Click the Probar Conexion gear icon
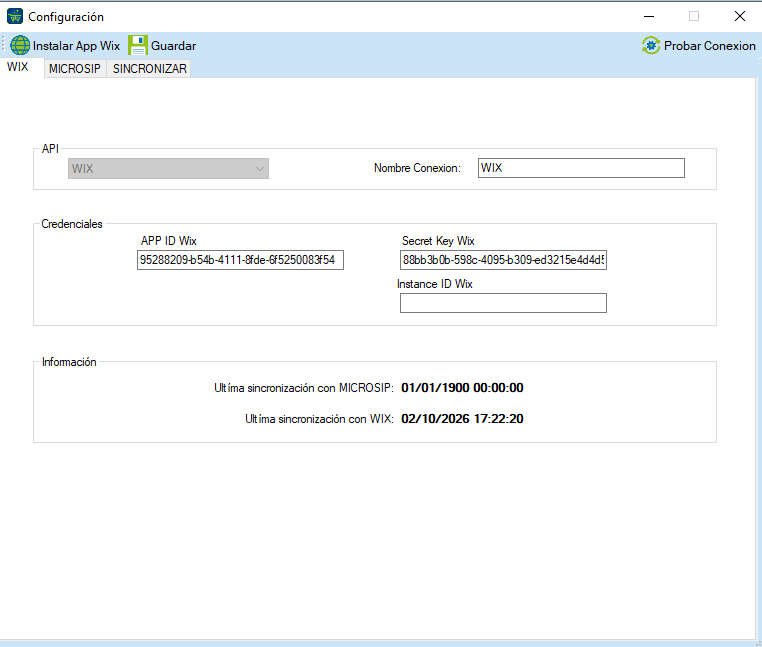This screenshot has width=762, height=647. [651, 45]
